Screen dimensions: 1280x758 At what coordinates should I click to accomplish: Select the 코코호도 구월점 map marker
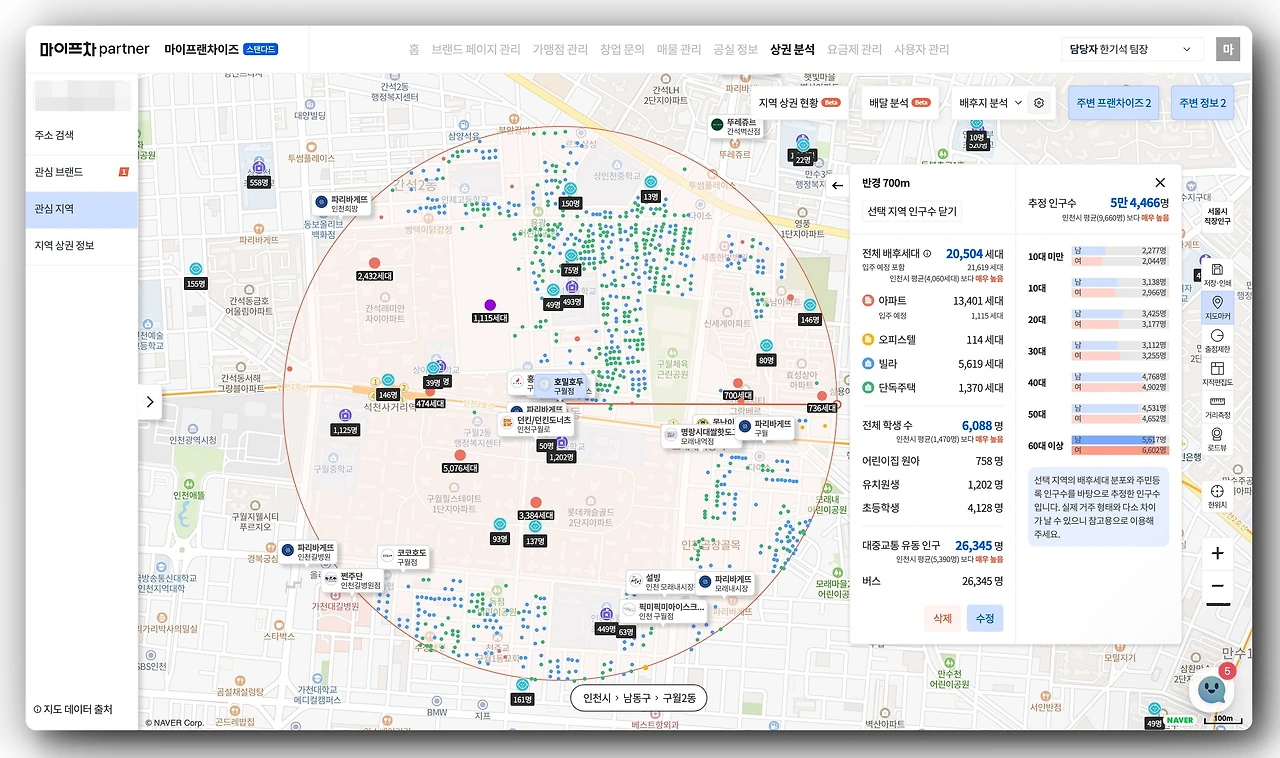pos(405,557)
